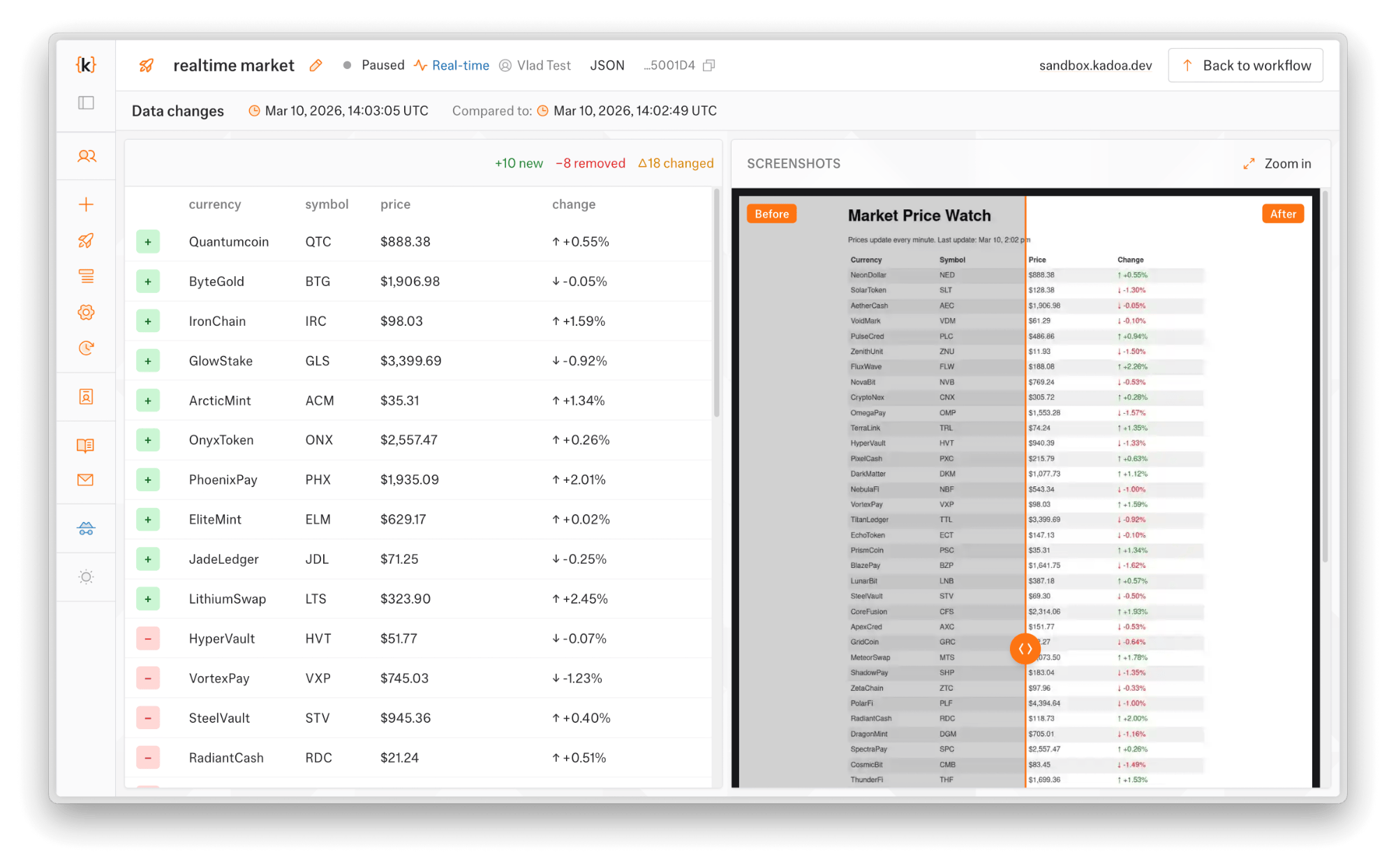Copy workflow ID using copy icon next to 5001D4
The height and width of the screenshot is (868, 1396).
point(709,65)
